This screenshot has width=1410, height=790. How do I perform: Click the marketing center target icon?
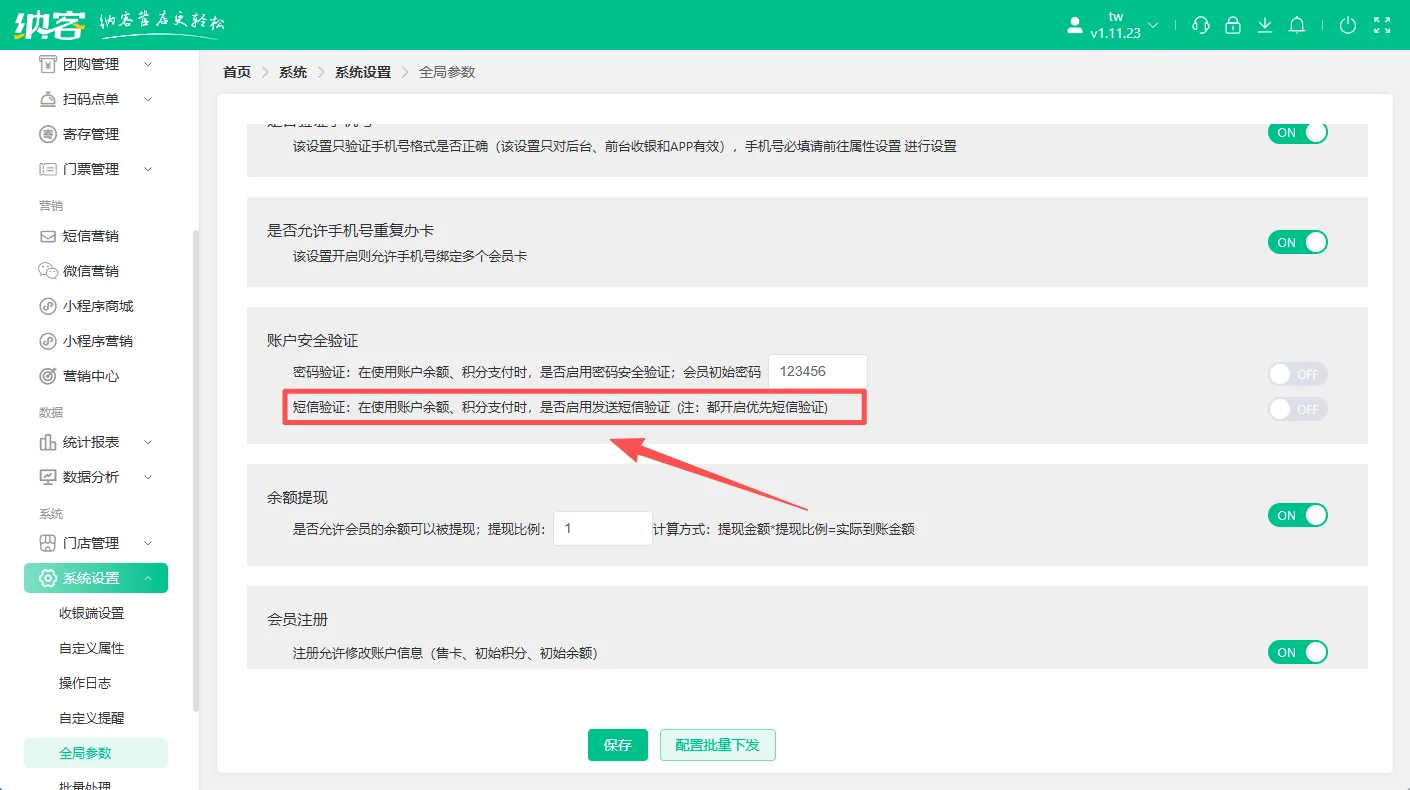47,376
